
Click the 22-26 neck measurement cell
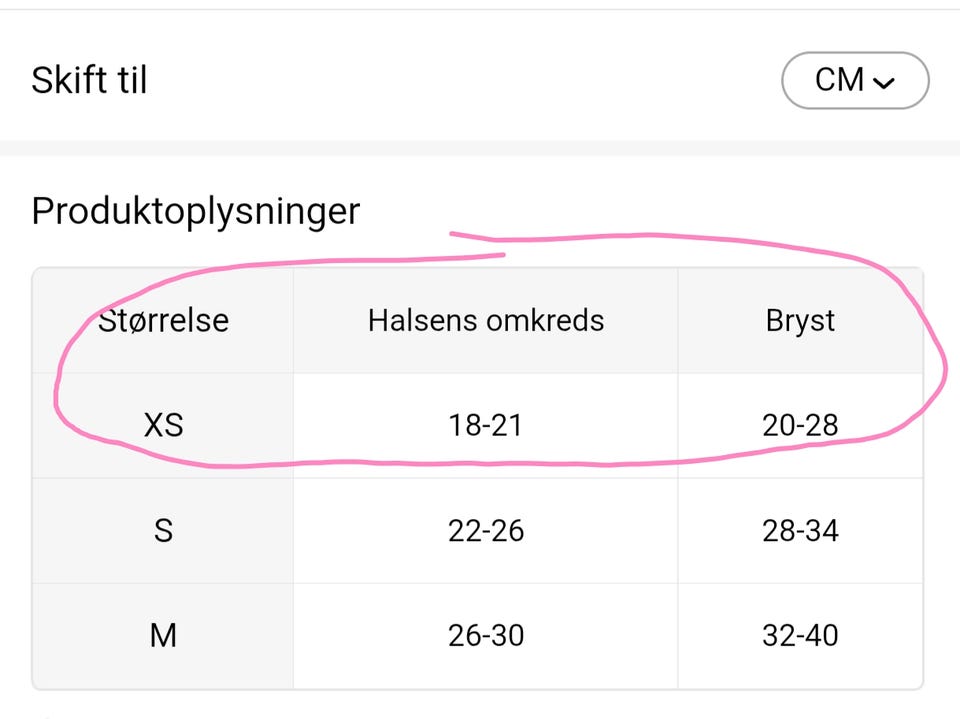click(486, 531)
